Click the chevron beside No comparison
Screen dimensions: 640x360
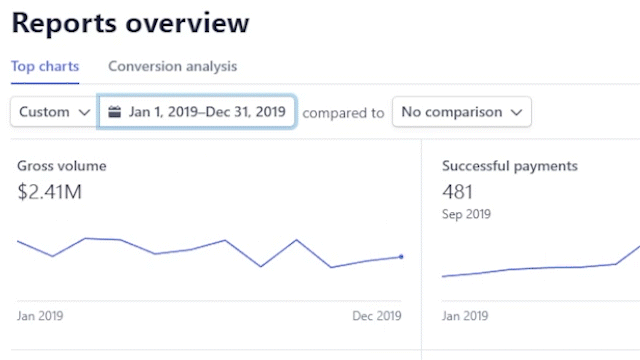pos(516,112)
